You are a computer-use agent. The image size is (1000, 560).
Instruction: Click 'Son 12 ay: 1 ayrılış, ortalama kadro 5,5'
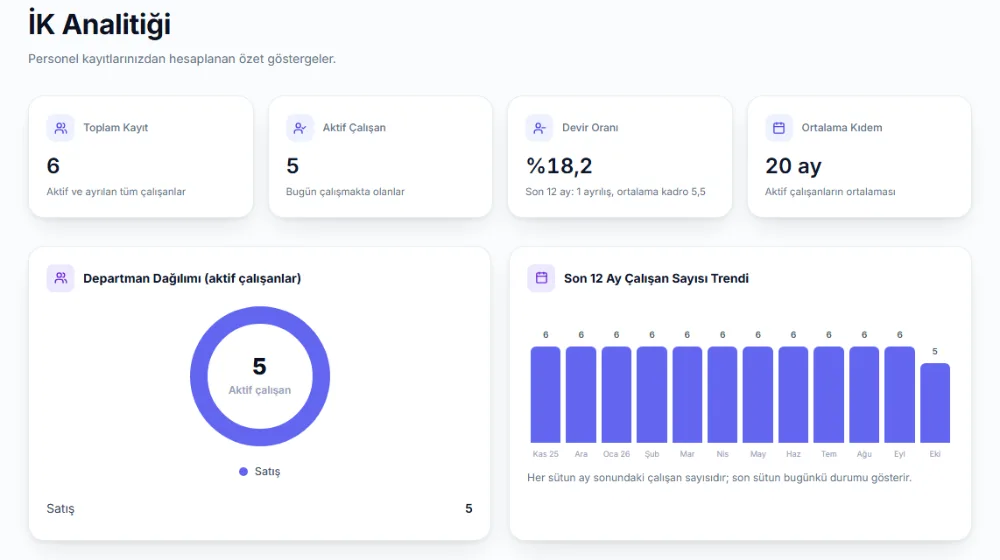[x=615, y=191]
